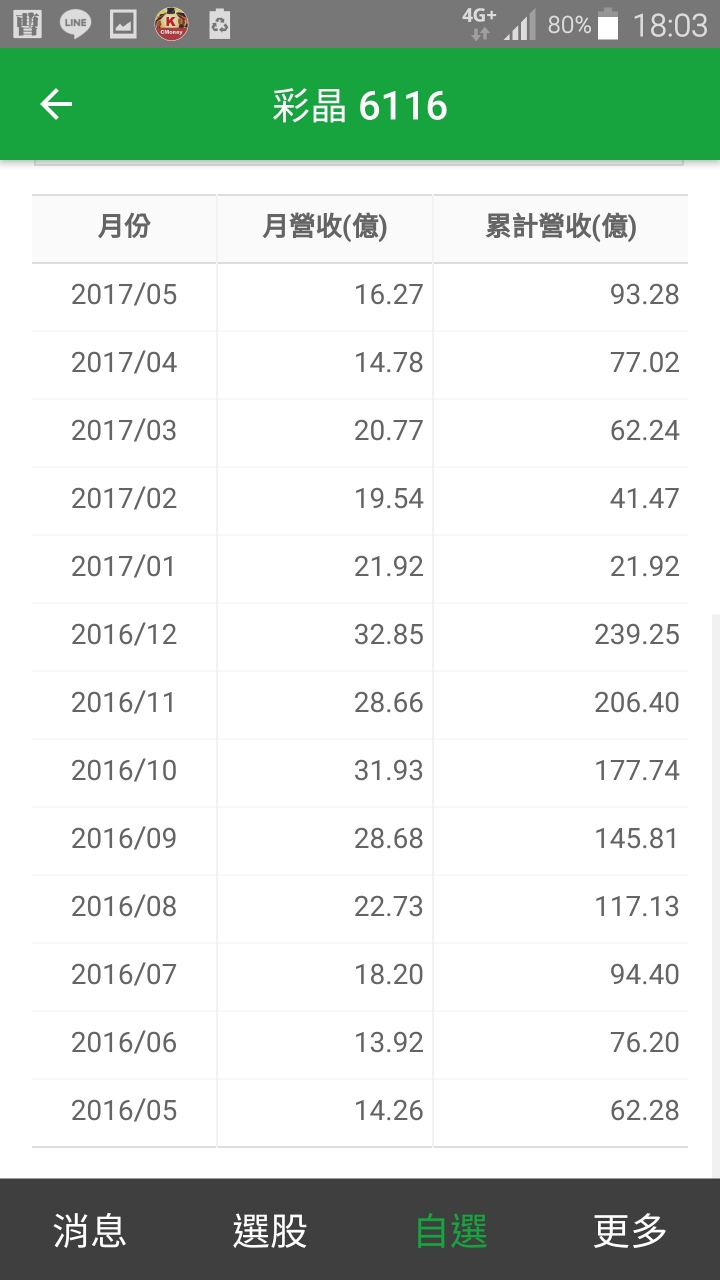Tap the signal strength icon
The image size is (720, 1280).
[x=520, y=24]
